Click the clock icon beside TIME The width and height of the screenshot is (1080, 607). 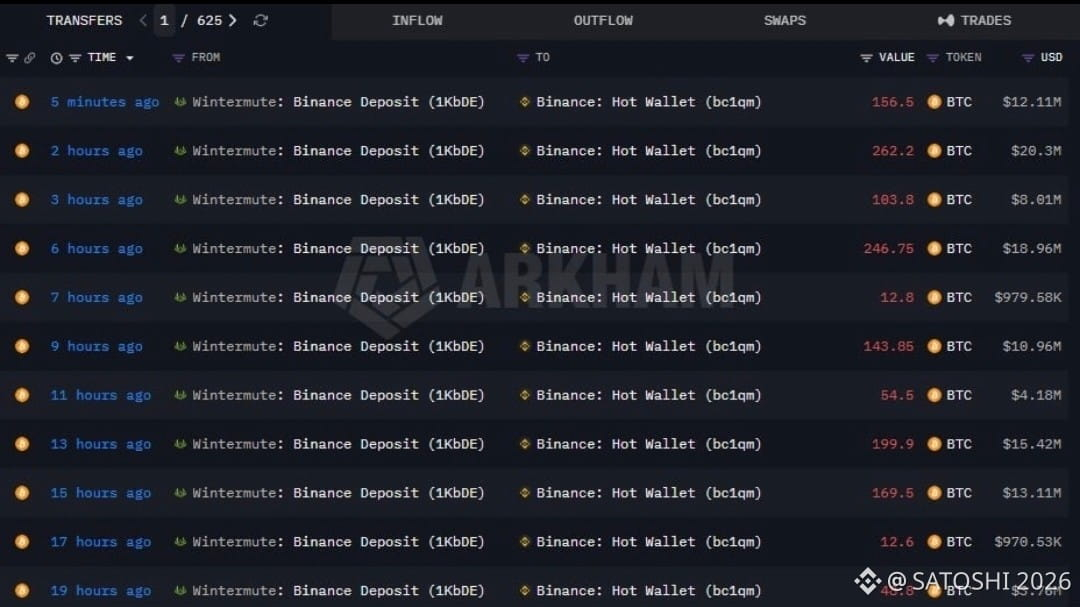tap(56, 58)
